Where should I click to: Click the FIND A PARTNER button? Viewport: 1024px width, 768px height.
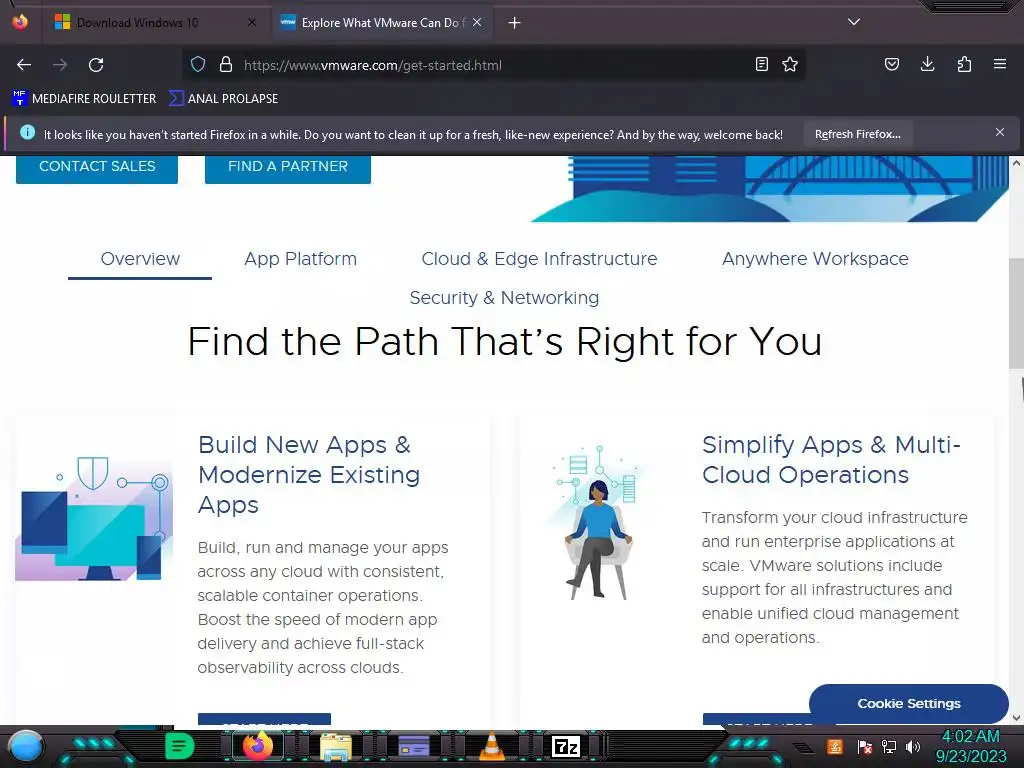288,167
